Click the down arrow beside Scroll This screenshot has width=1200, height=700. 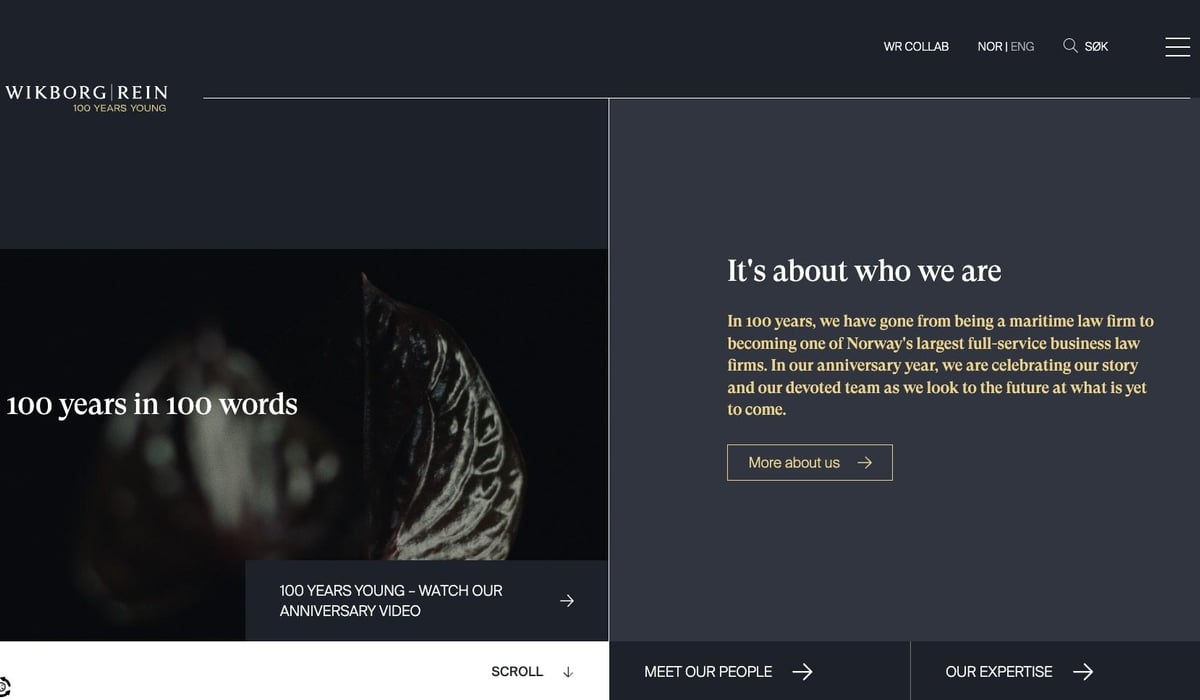click(x=568, y=672)
